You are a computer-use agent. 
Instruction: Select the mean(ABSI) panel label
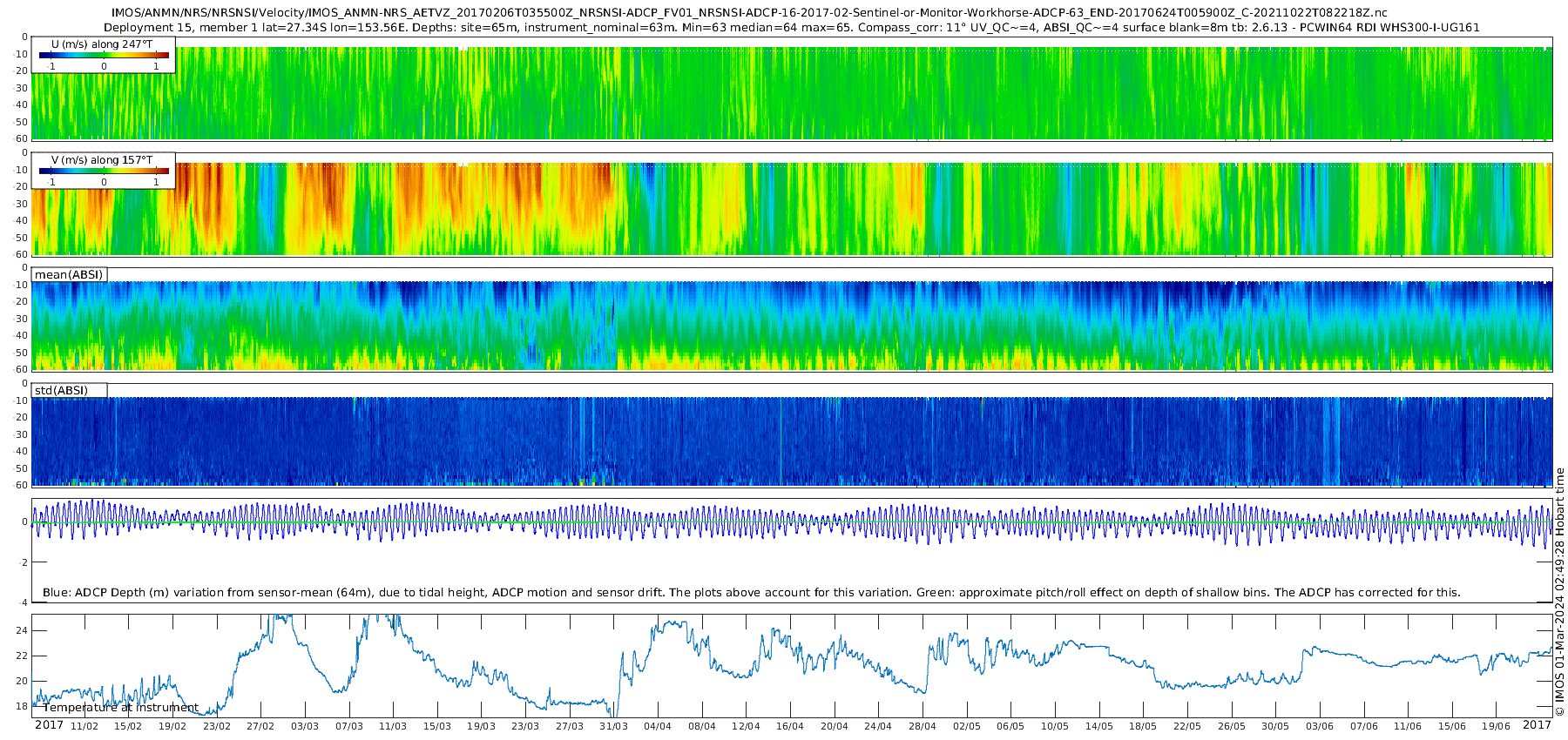(x=69, y=274)
